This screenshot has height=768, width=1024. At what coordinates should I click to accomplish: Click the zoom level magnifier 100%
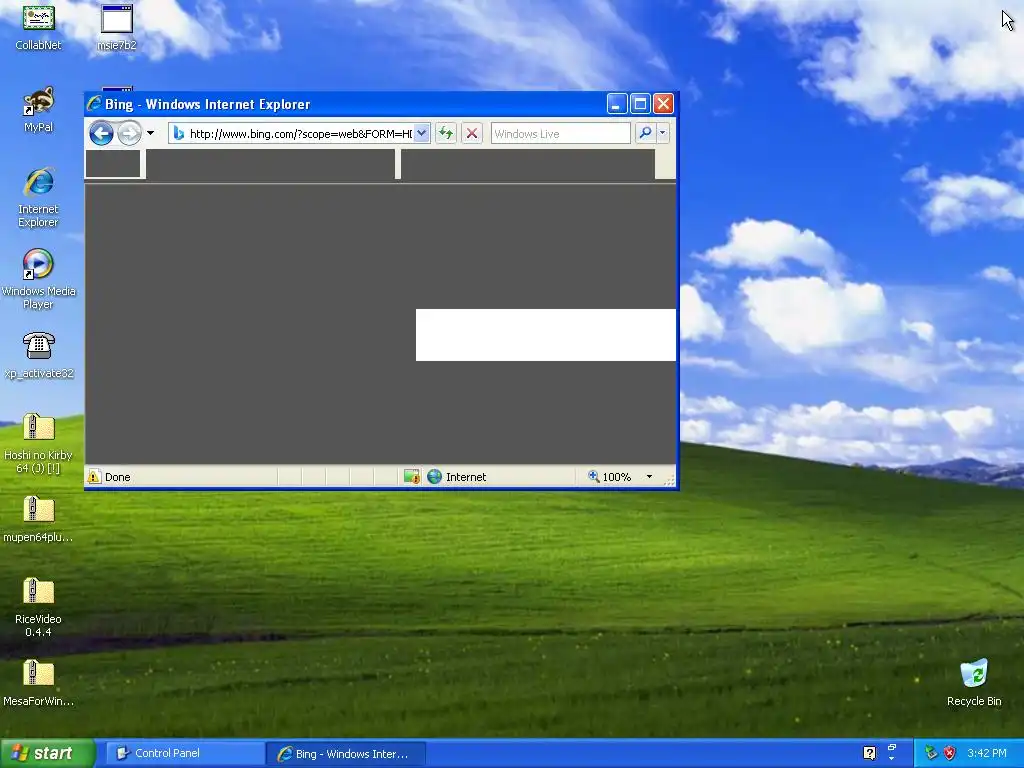(x=609, y=477)
